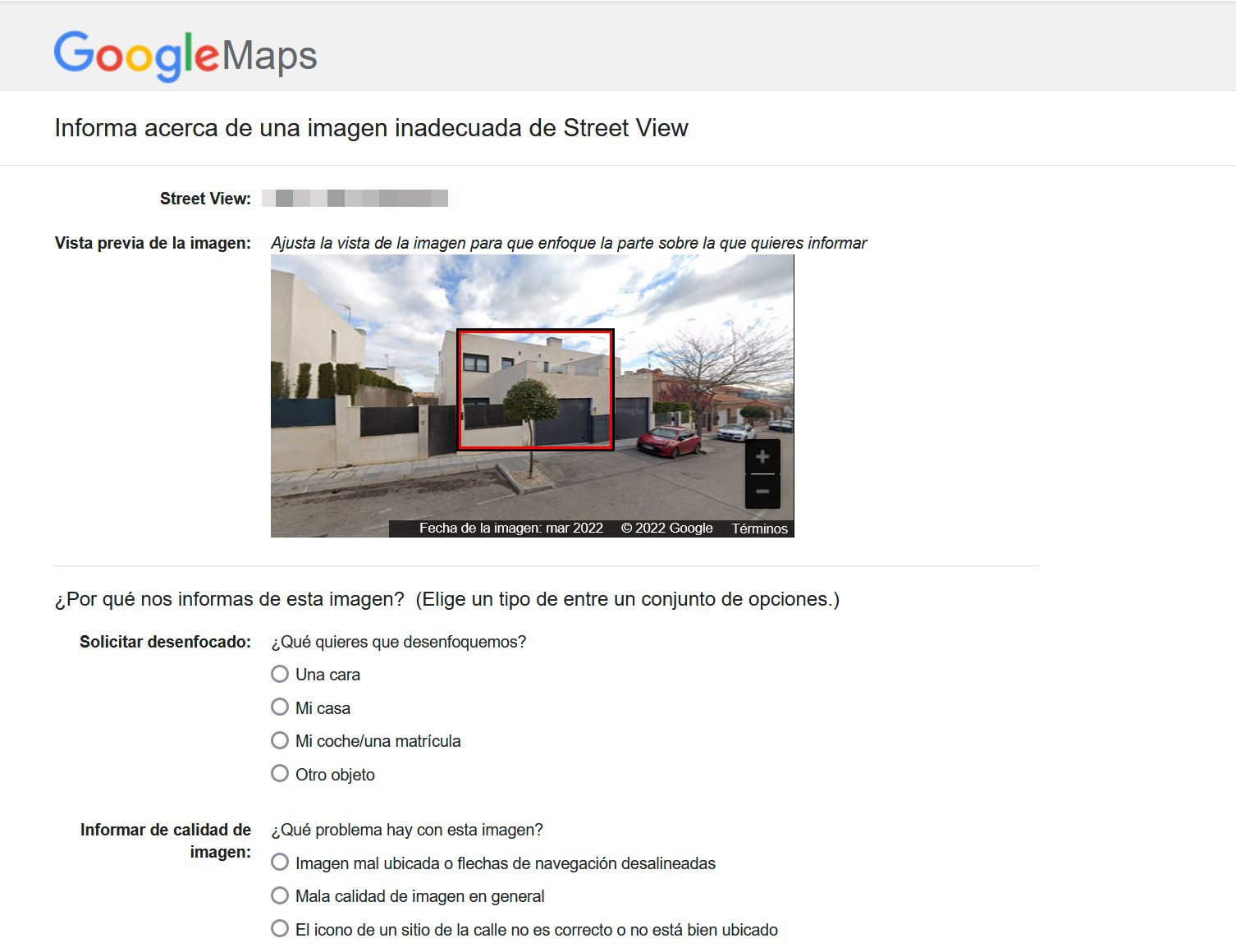Click the Street View preview image
1236x952 pixels.
click(532, 396)
